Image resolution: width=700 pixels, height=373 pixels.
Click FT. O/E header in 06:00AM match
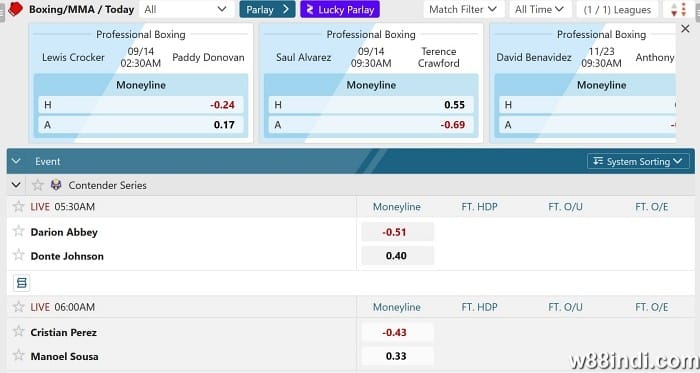(x=652, y=307)
